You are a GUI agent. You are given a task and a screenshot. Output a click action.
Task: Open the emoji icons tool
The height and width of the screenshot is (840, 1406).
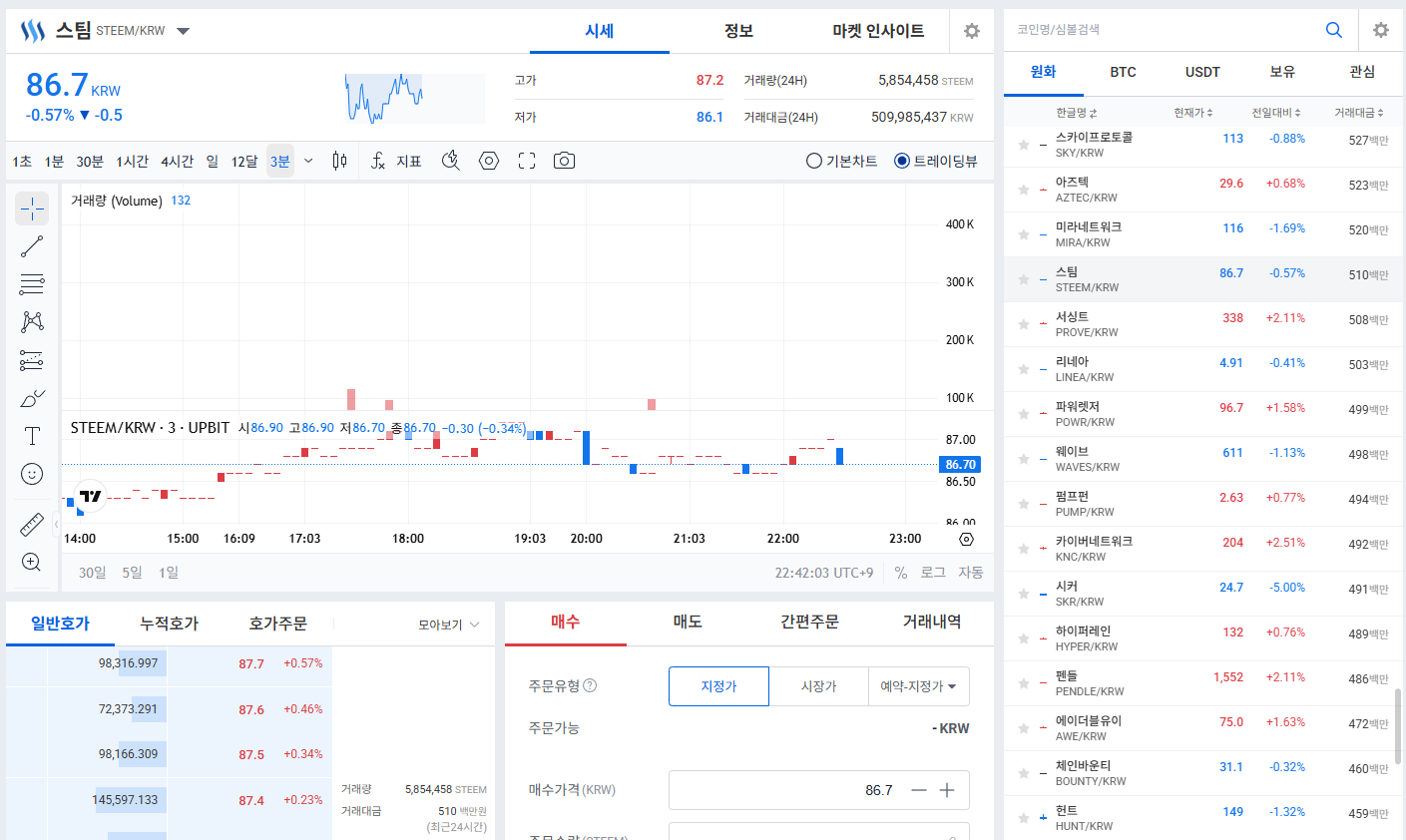(32, 474)
